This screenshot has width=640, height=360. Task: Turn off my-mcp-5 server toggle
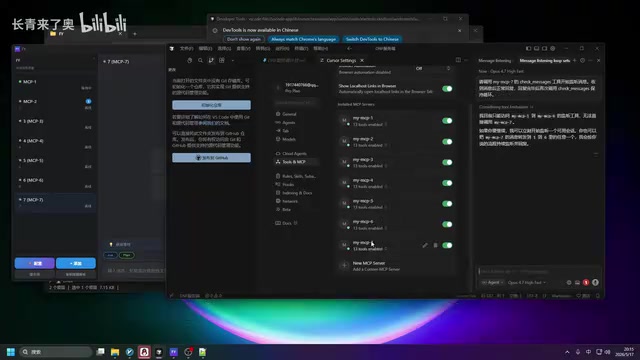[447, 204]
